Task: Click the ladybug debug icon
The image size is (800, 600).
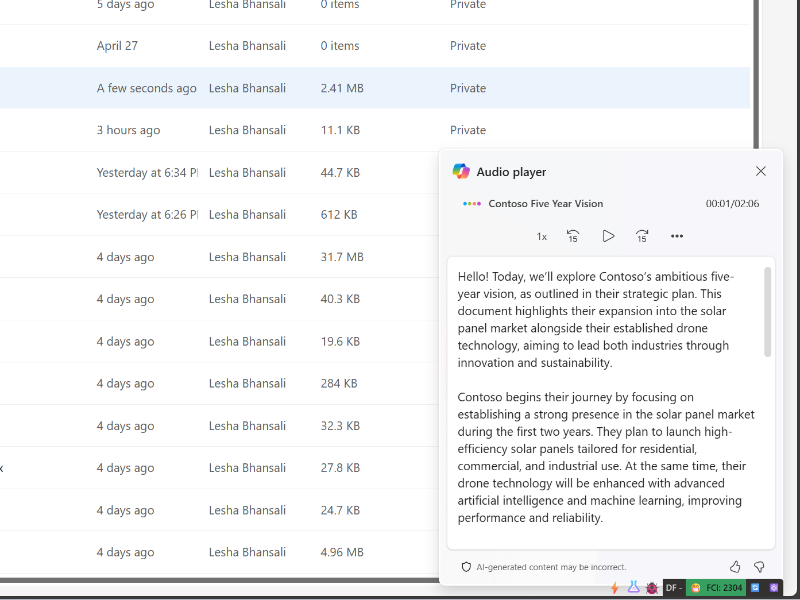Action: pos(652,588)
